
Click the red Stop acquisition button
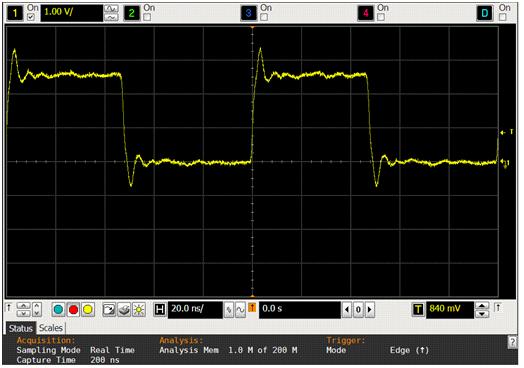tap(73, 310)
